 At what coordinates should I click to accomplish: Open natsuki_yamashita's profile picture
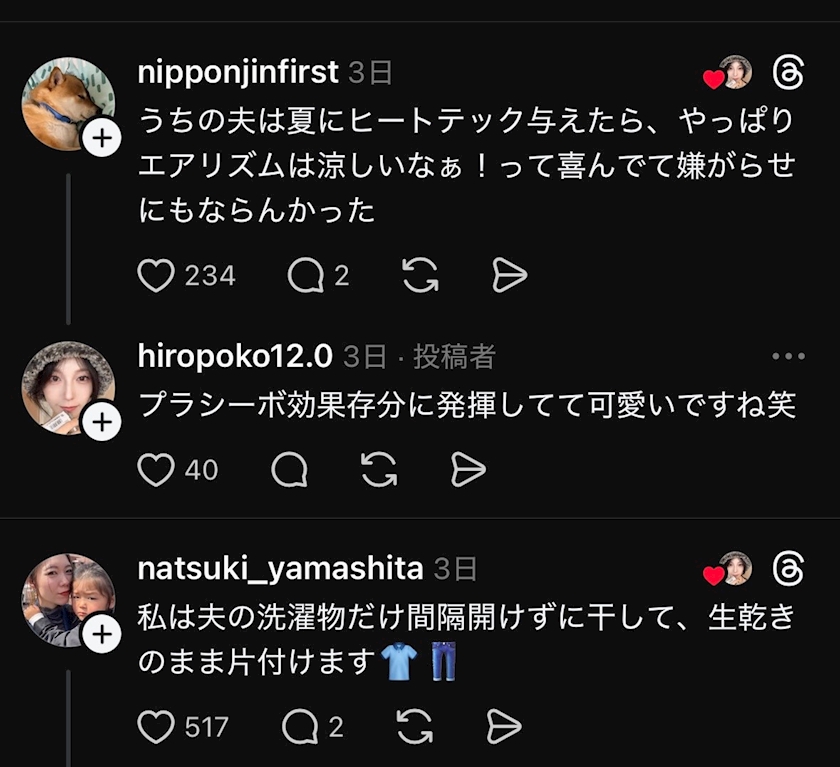click(x=66, y=598)
